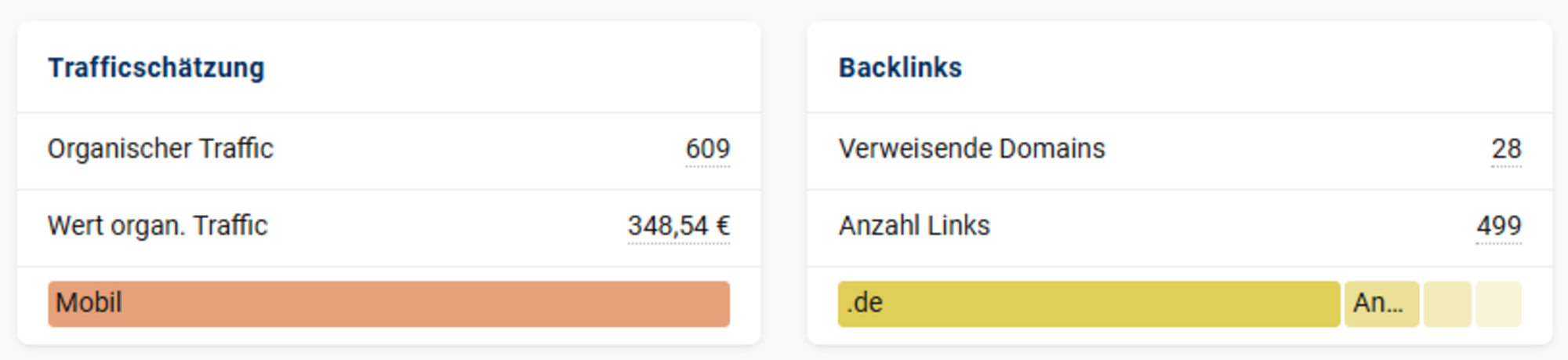Click blank space right of the Backlinks title
Screen dimensions: 1568x360
[1254, 68]
